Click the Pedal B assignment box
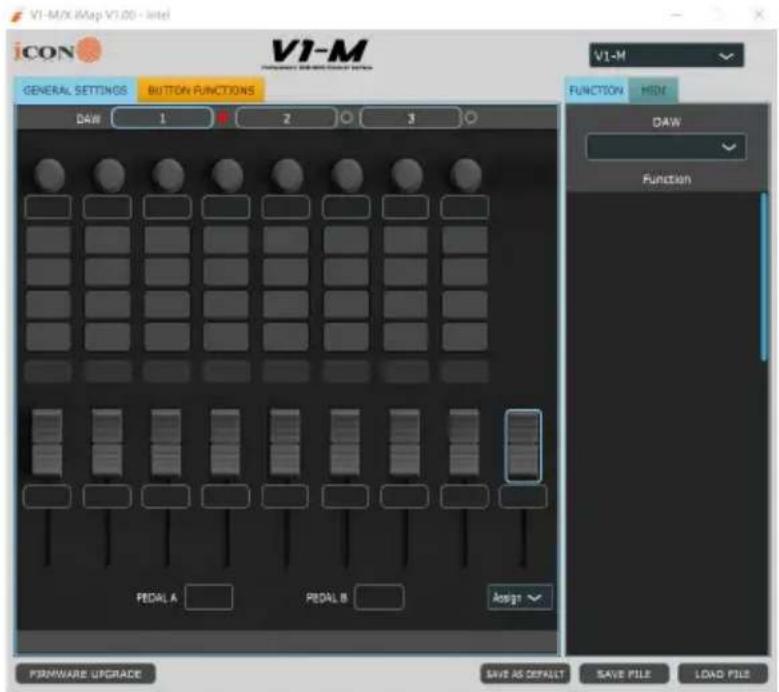The width and height of the screenshot is (779, 692). (379, 597)
